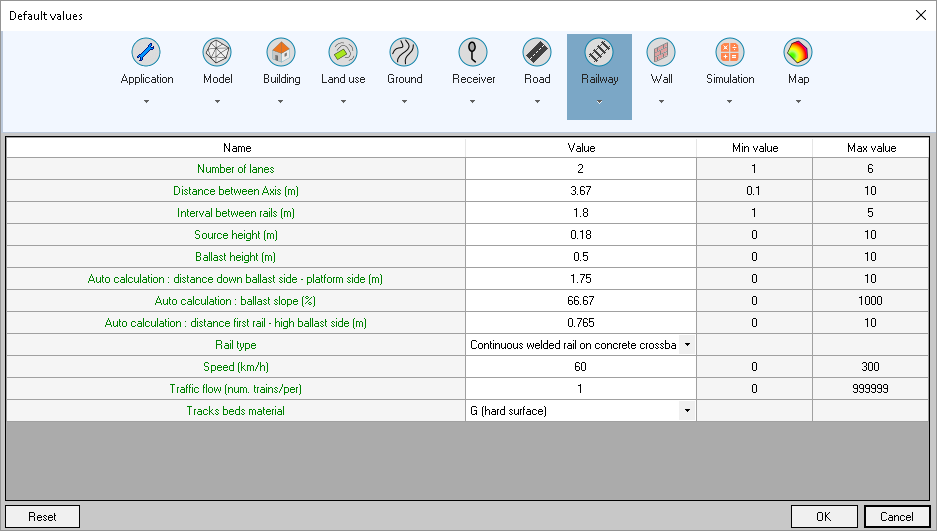
Task: Select the Ground contour icon
Action: (404, 52)
